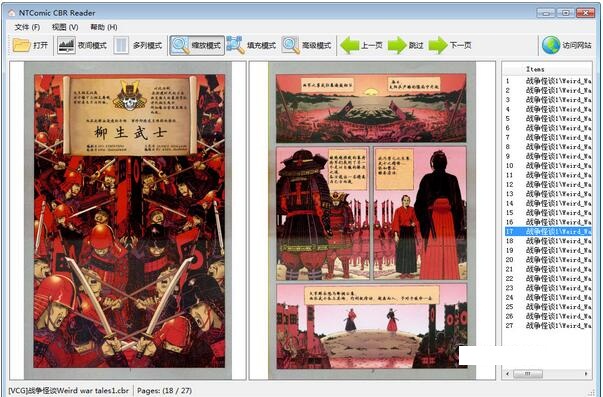The image size is (603, 397).
Task: Select page 26 in the items list
Action: click(x=548, y=316)
